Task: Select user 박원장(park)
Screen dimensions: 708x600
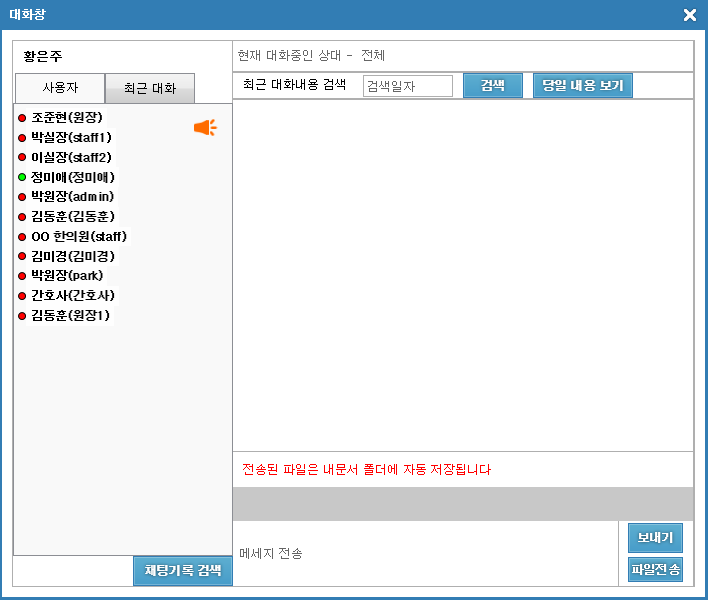Action: click(x=67, y=276)
